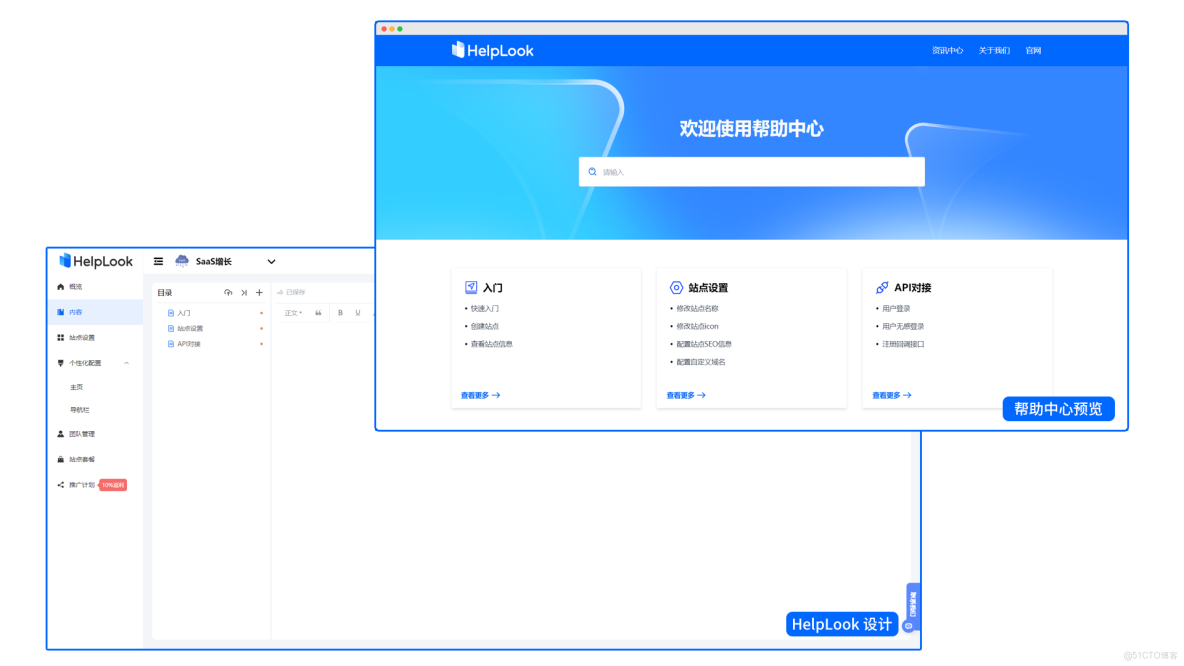Open 推广计划 in the editor sidebar

[x=82, y=485]
